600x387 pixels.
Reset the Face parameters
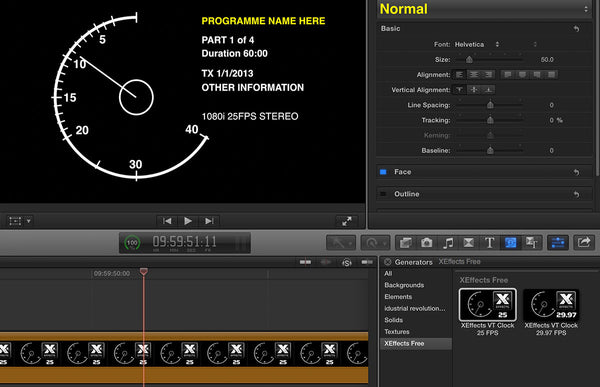coord(576,172)
